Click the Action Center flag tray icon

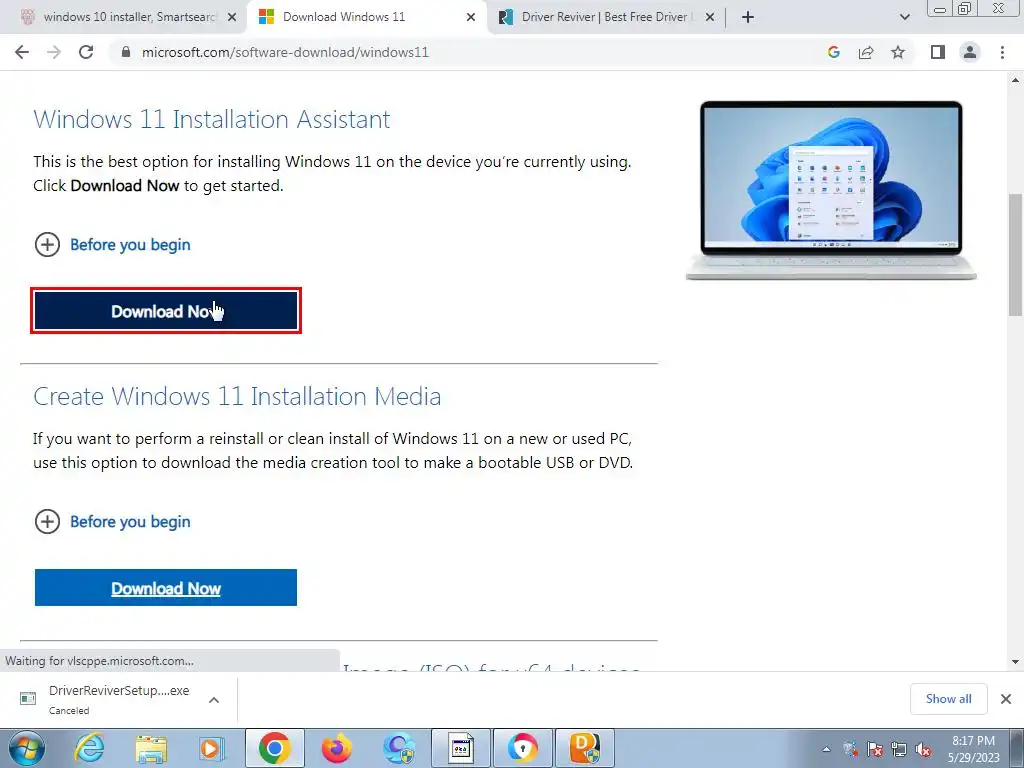[875, 749]
